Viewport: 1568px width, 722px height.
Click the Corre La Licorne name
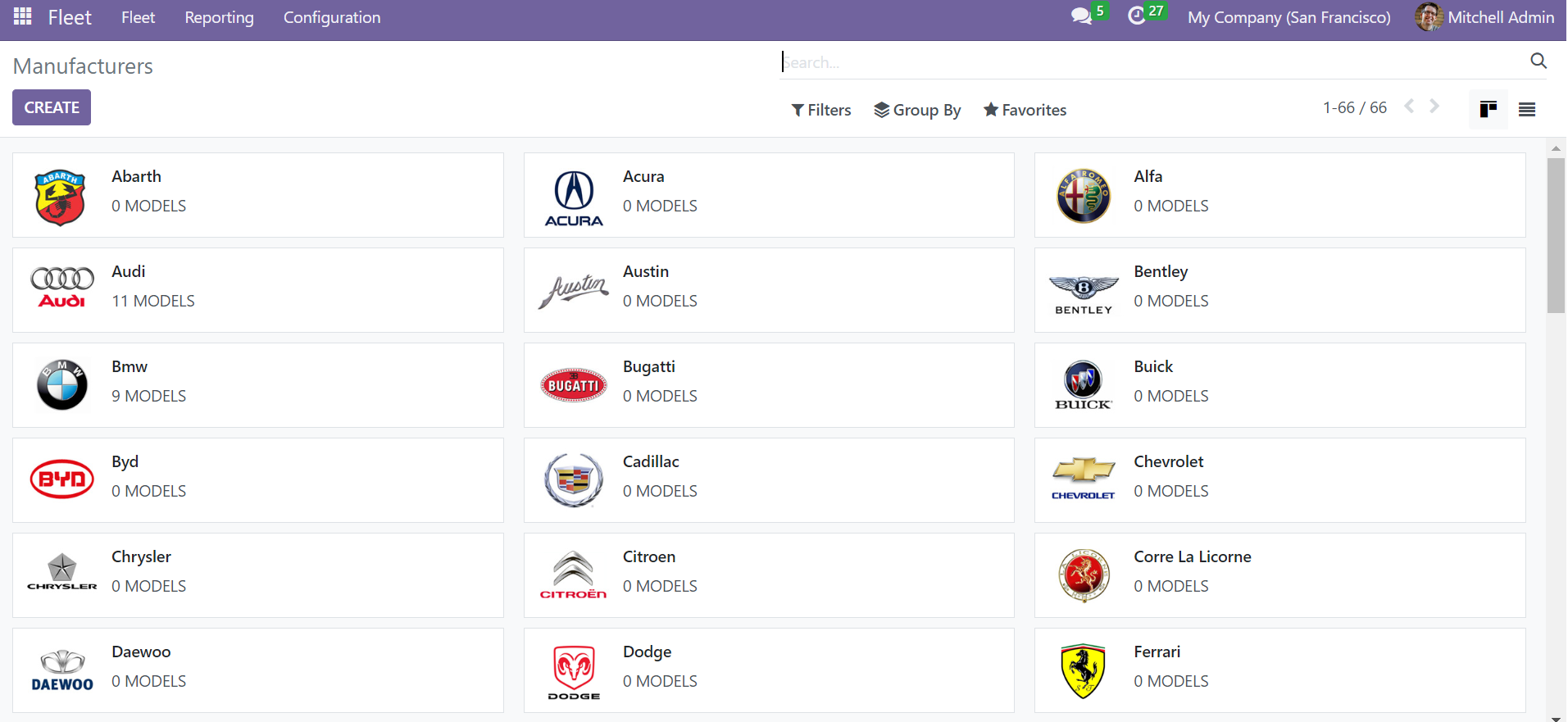pyautogui.click(x=1192, y=556)
